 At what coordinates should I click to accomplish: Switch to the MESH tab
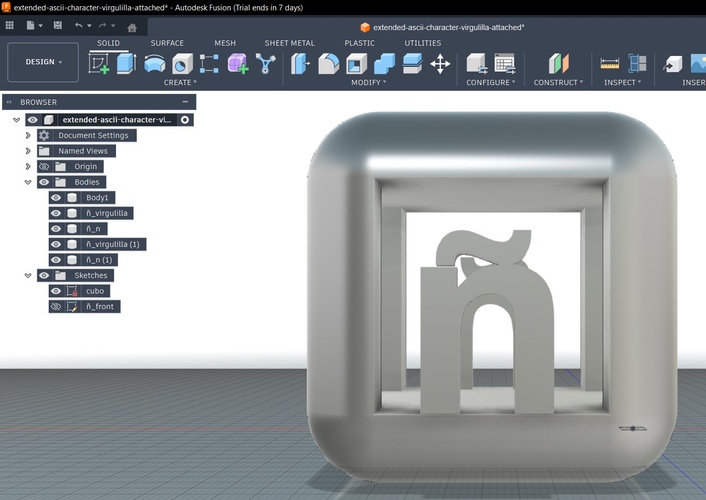pos(225,43)
